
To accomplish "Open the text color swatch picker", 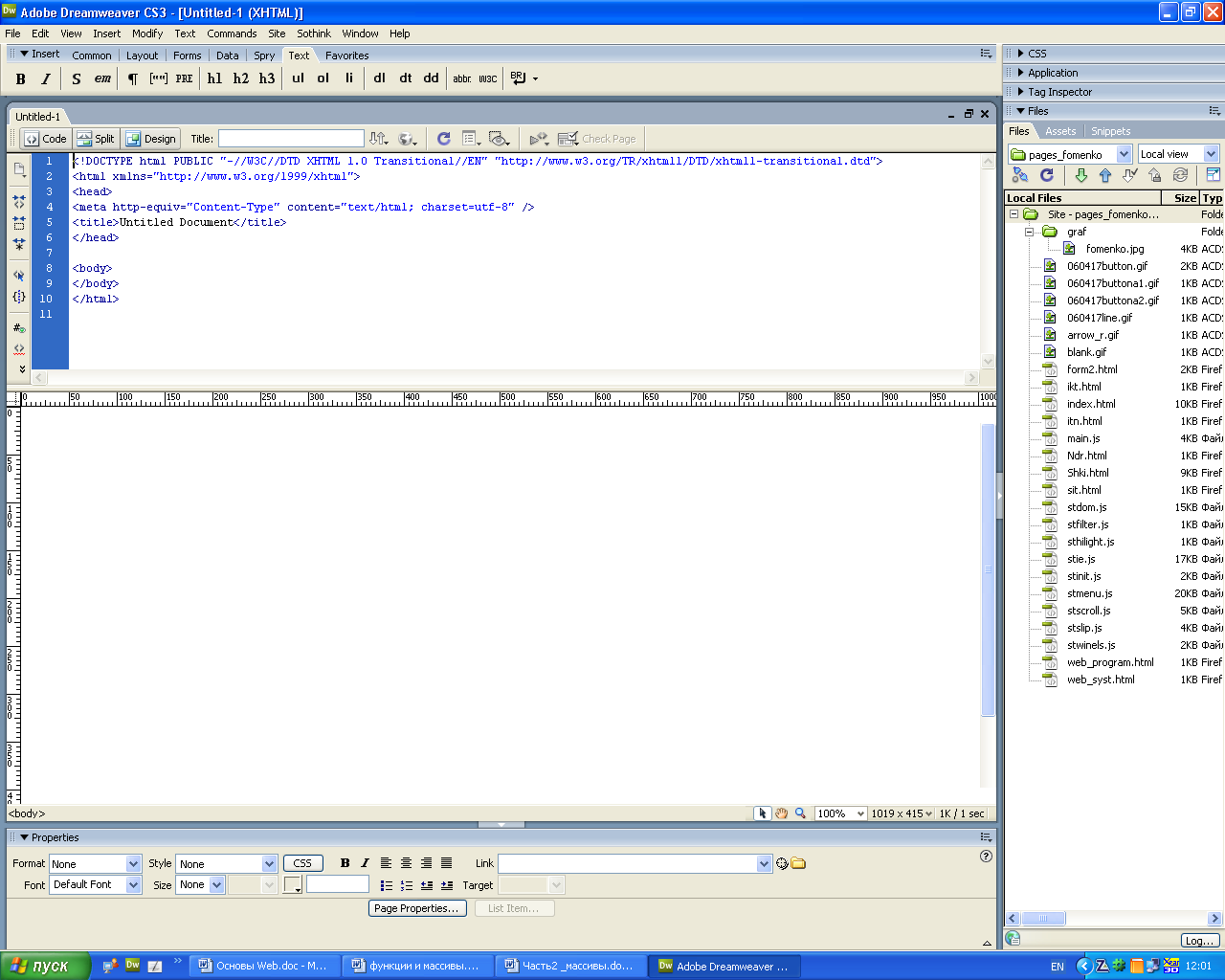I will 293,884.
